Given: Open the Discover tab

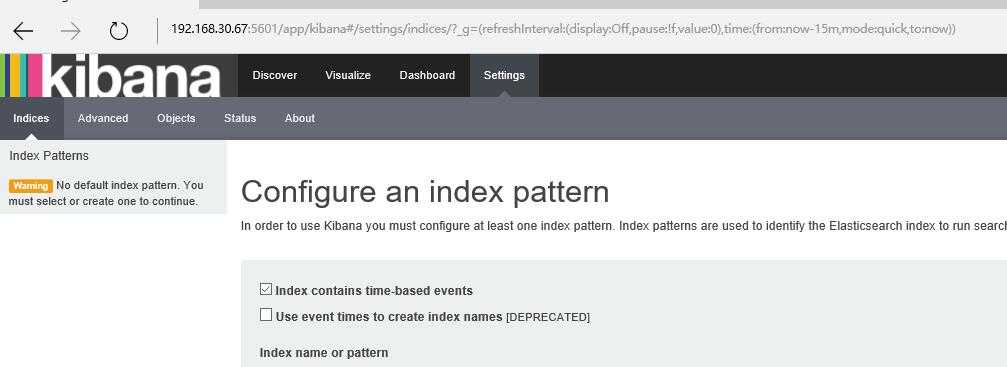Looking at the screenshot, I should (275, 75).
